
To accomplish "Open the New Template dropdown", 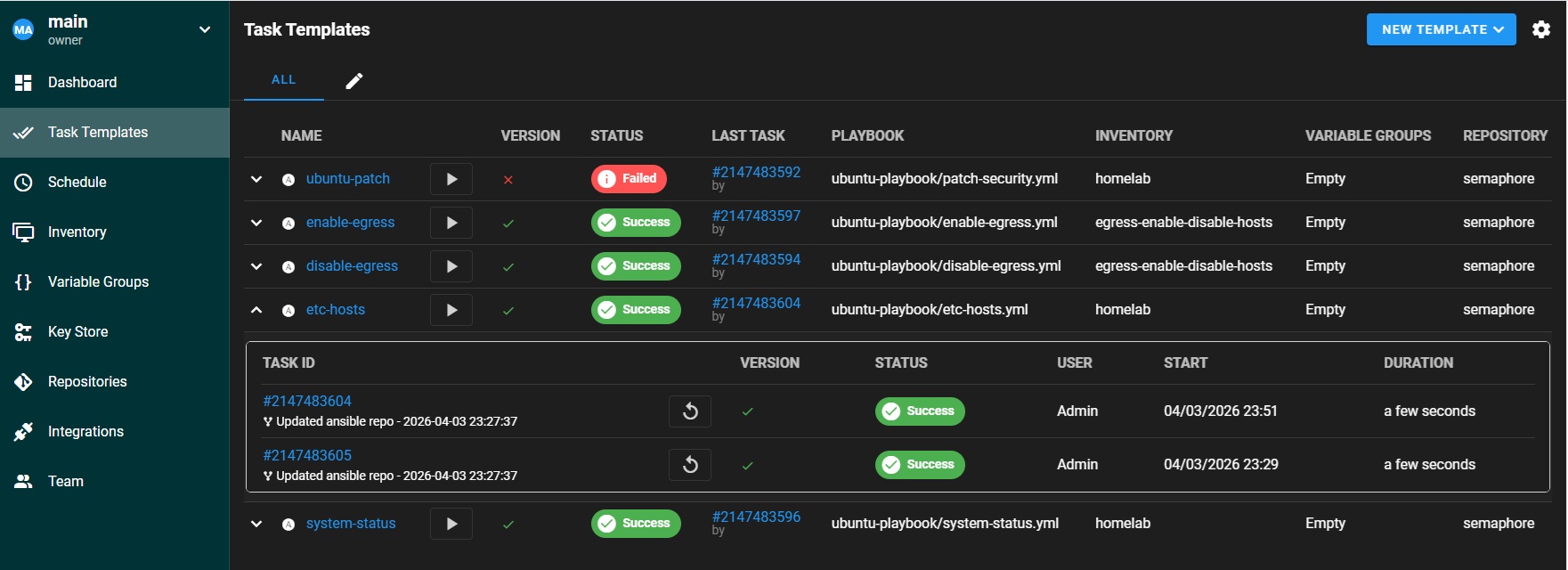I will click(x=1441, y=29).
